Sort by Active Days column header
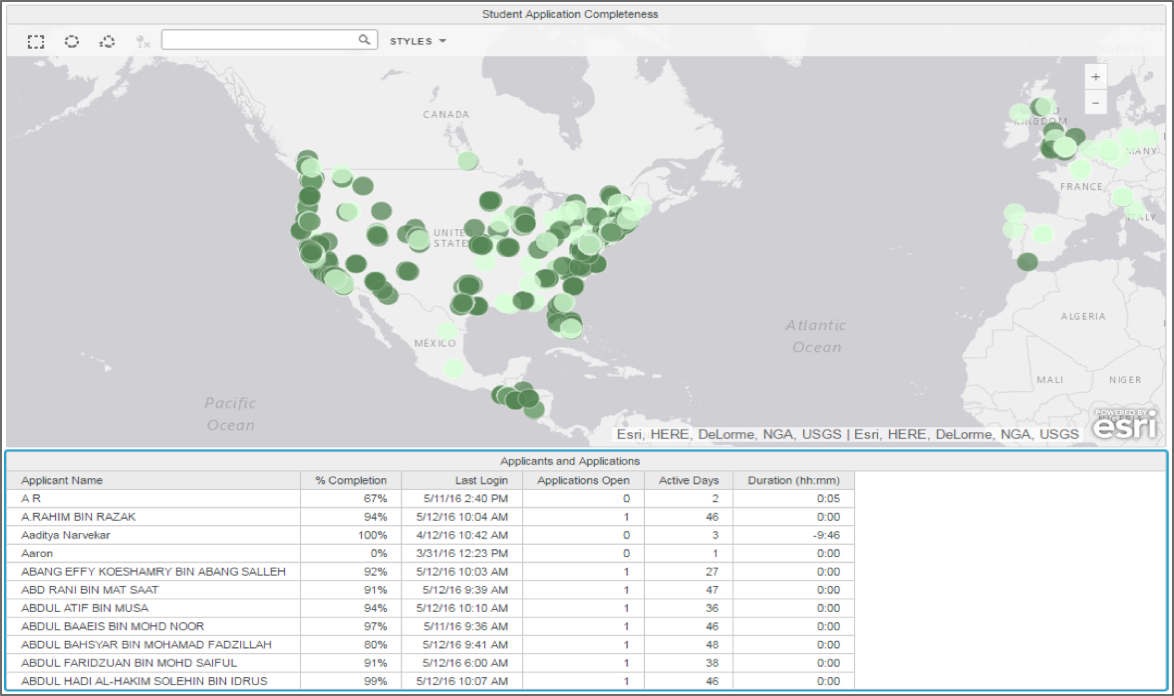 coord(688,480)
